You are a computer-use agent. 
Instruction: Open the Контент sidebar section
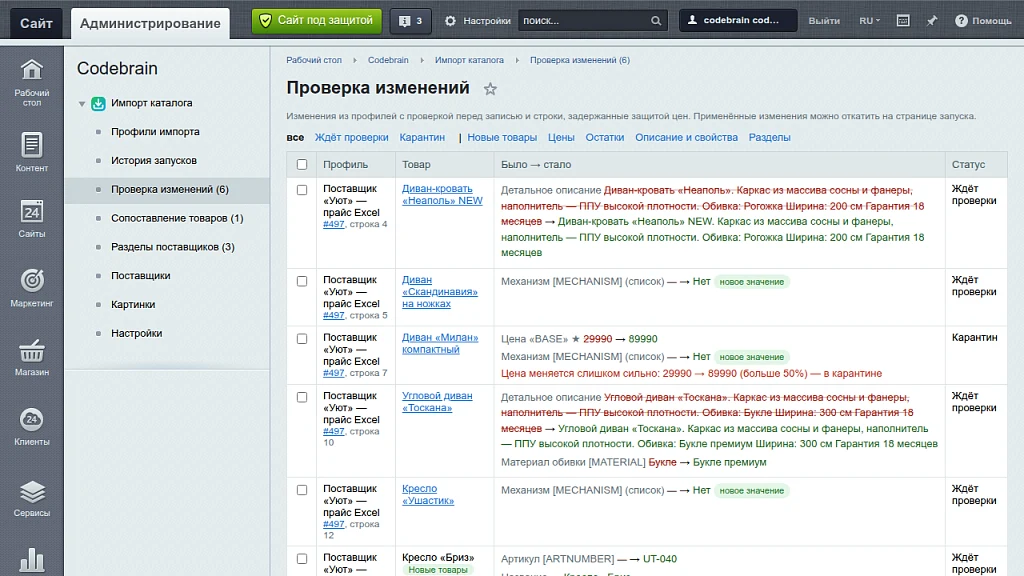pyautogui.click(x=31, y=152)
